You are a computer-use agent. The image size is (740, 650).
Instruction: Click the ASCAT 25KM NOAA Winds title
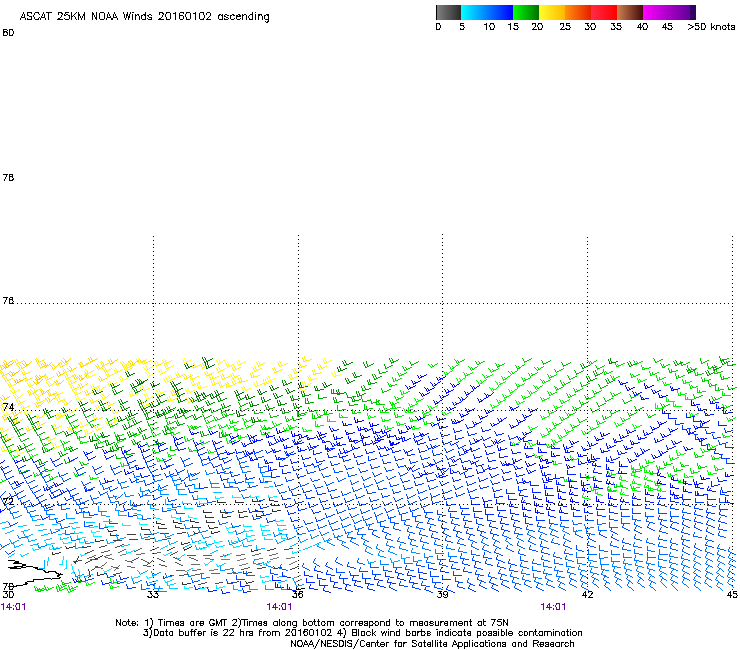pyautogui.click(x=144, y=17)
